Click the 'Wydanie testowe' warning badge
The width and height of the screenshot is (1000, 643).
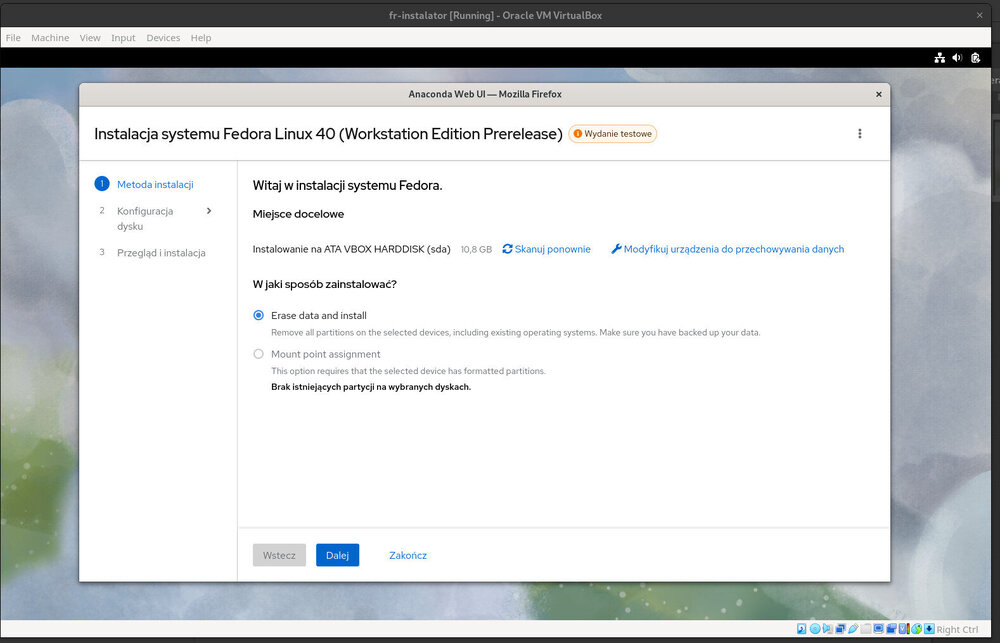point(612,134)
